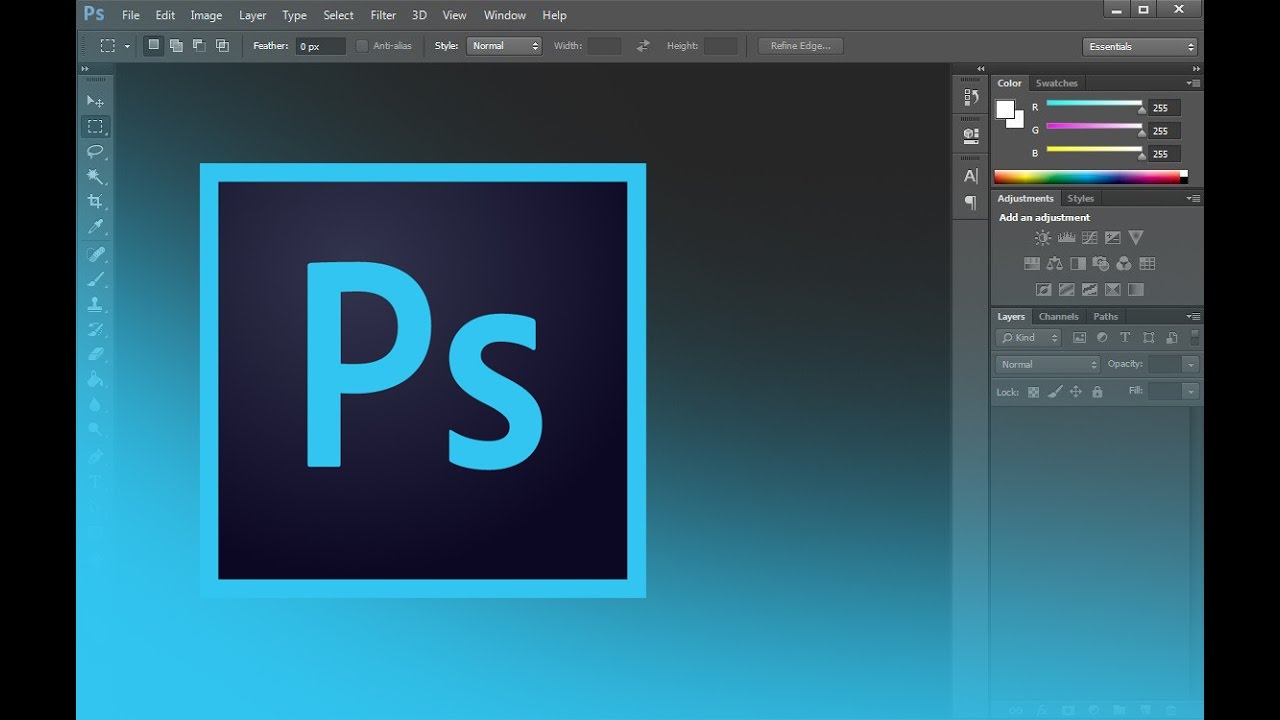Open the layer blend mode dropdown
The width and height of the screenshot is (1280, 720).
(1047, 365)
